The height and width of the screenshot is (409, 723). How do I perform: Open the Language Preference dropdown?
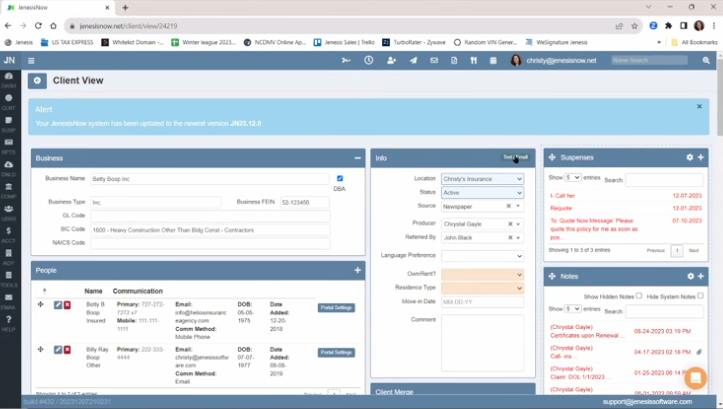click(x=481, y=256)
